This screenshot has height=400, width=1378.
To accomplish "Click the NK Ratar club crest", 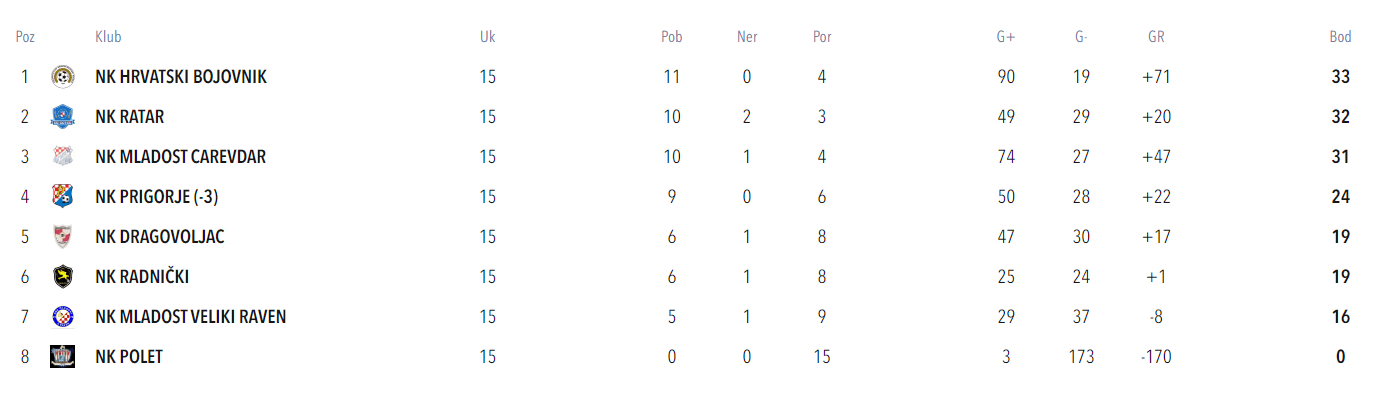I will 62,117.
